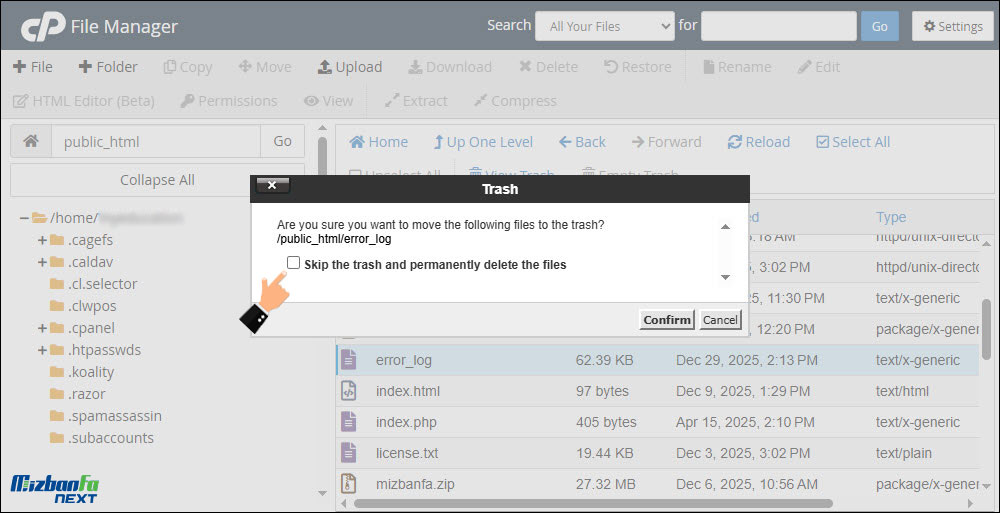Expand the .cagefs folder tree node

(42, 240)
